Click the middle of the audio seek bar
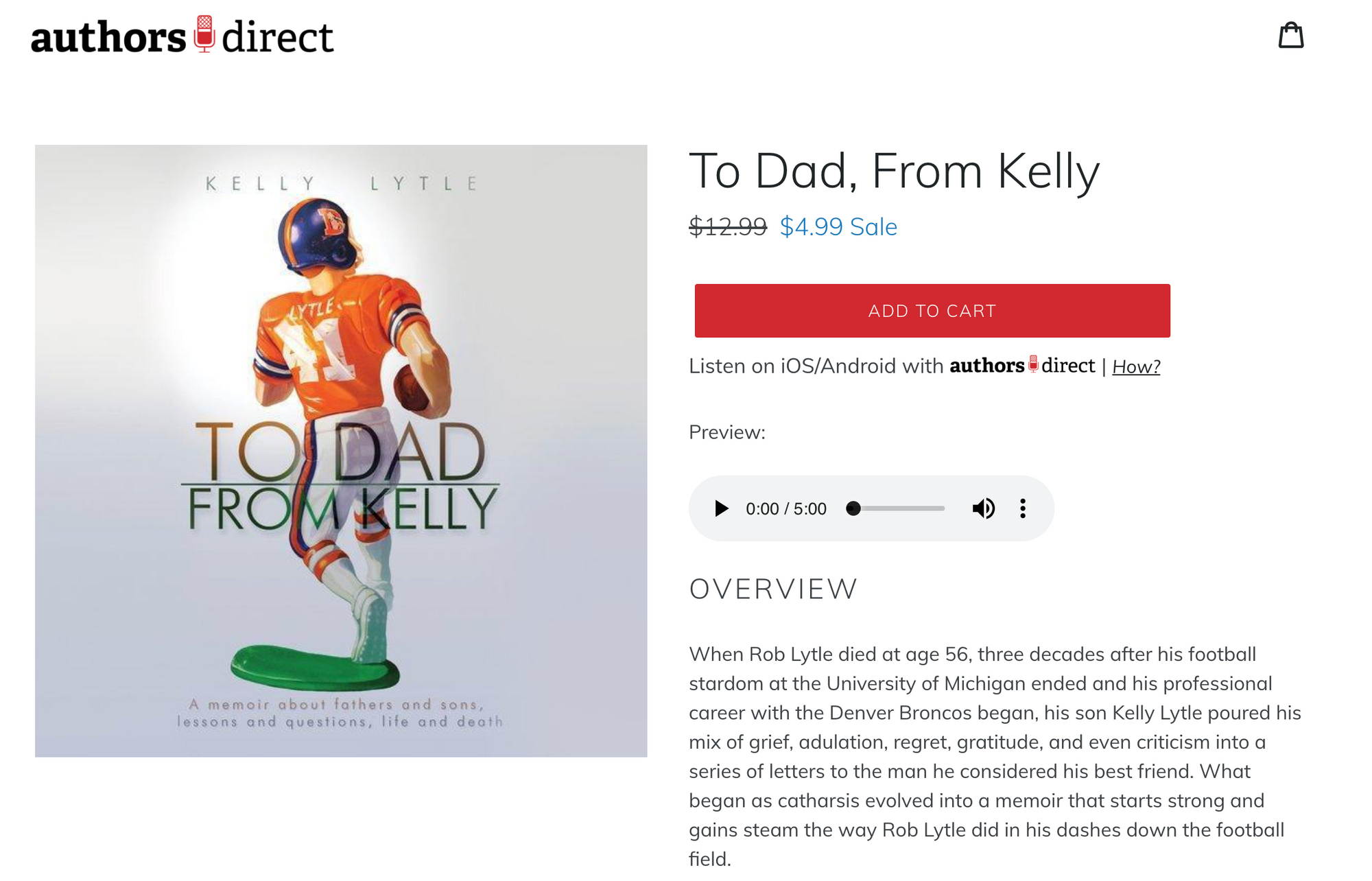This screenshot has height=881, width=1372. click(x=897, y=508)
